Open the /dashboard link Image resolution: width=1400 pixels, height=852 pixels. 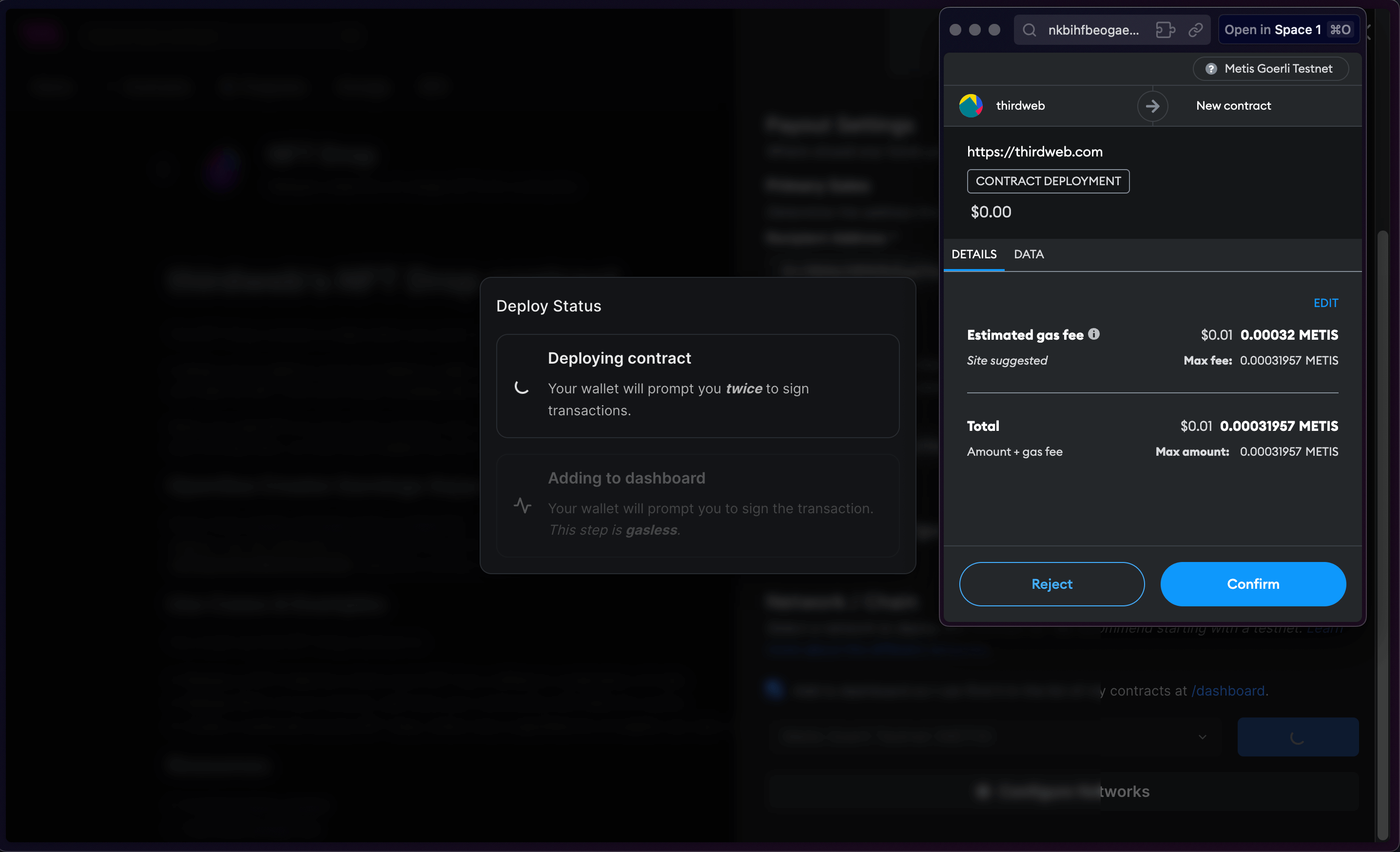(1228, 690)
